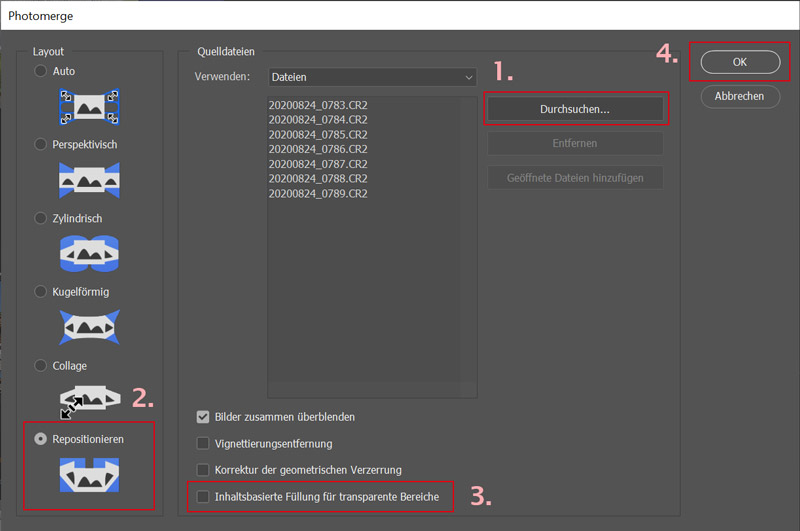Screen dimensions: 800x531
Task: Click the Repositionieren layout preview icon
Action: (89, 475)
